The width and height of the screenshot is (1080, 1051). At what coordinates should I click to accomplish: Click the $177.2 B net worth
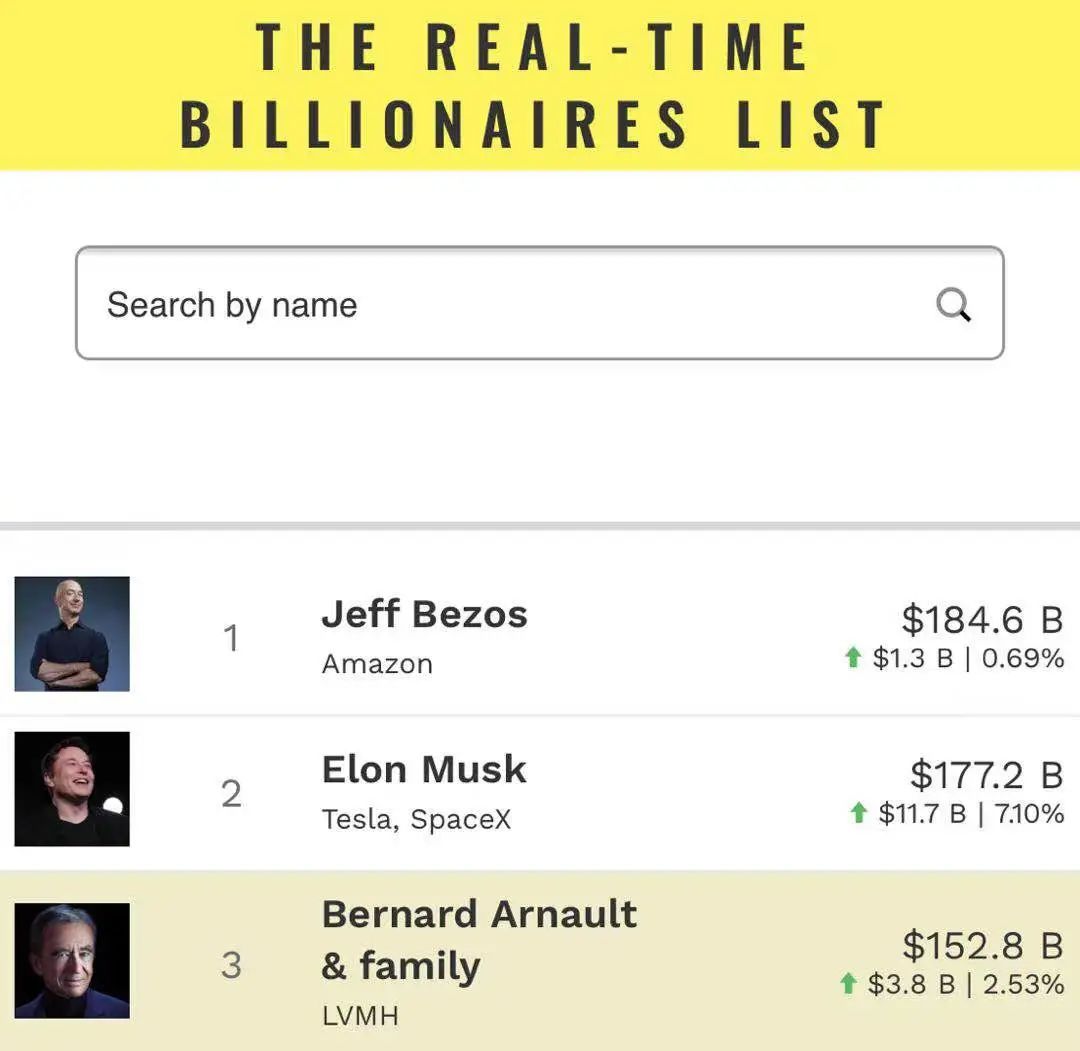point(985,775)
